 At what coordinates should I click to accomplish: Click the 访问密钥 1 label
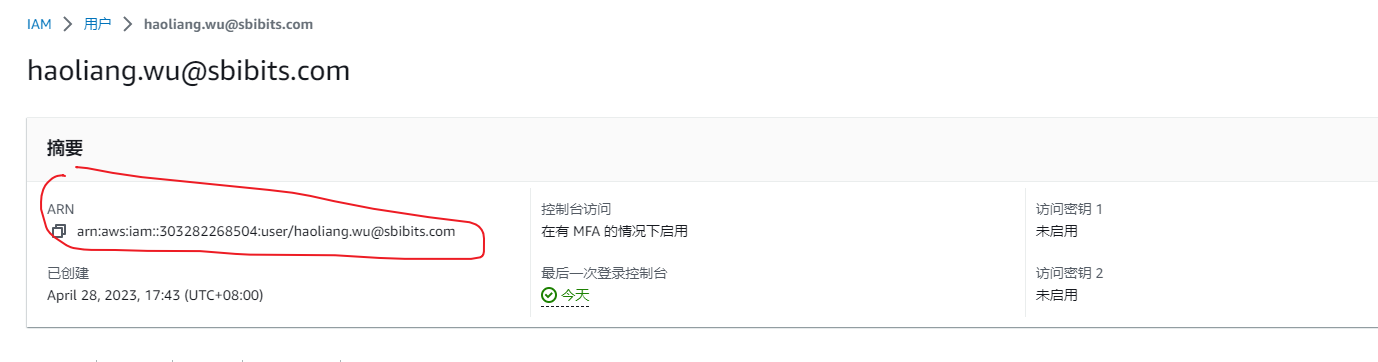[x=1069, y=210]
